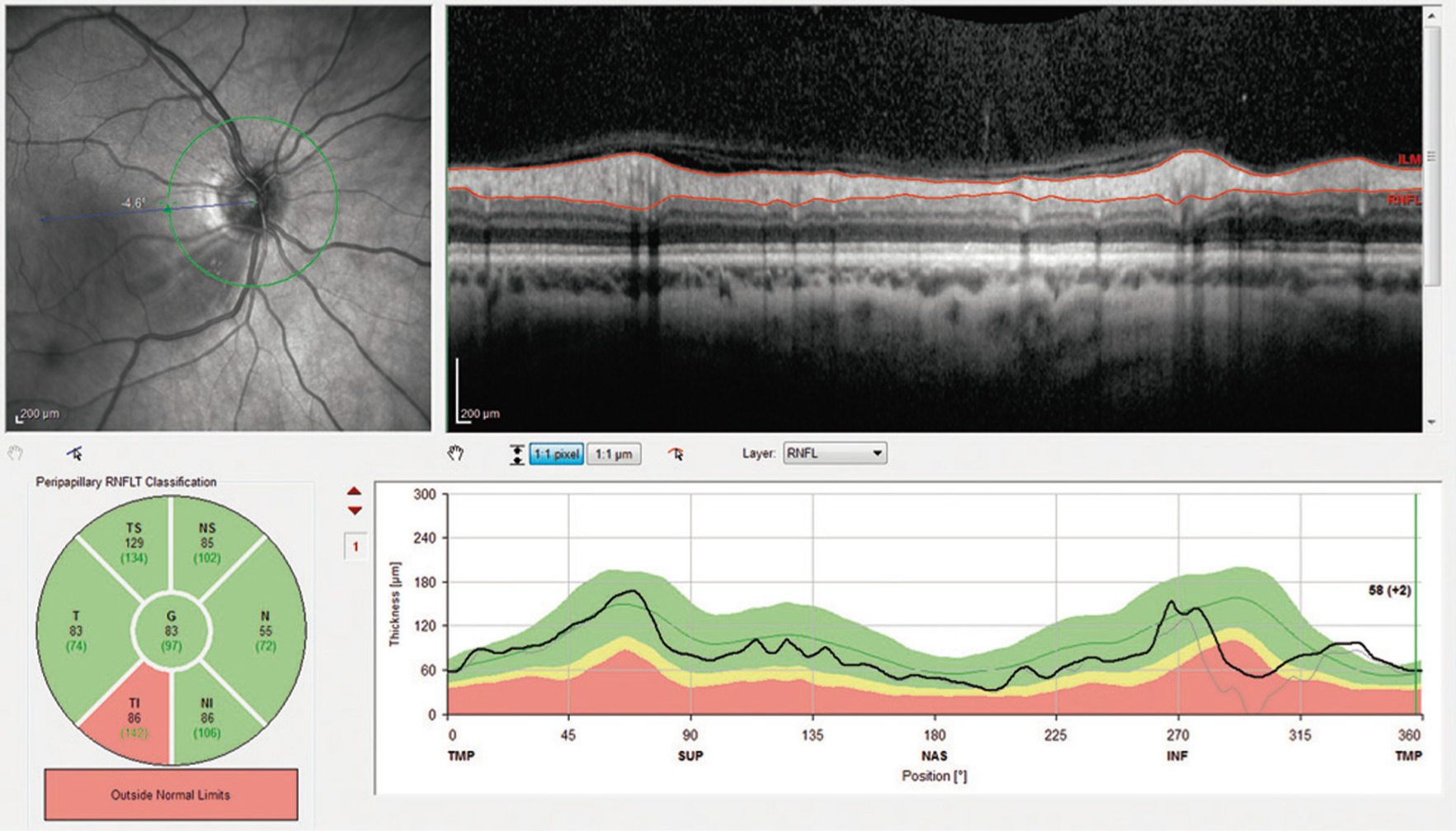Click the Outside Normal Limits classification box
This screenshot has width=1456, height=831.
coord(171,795)
